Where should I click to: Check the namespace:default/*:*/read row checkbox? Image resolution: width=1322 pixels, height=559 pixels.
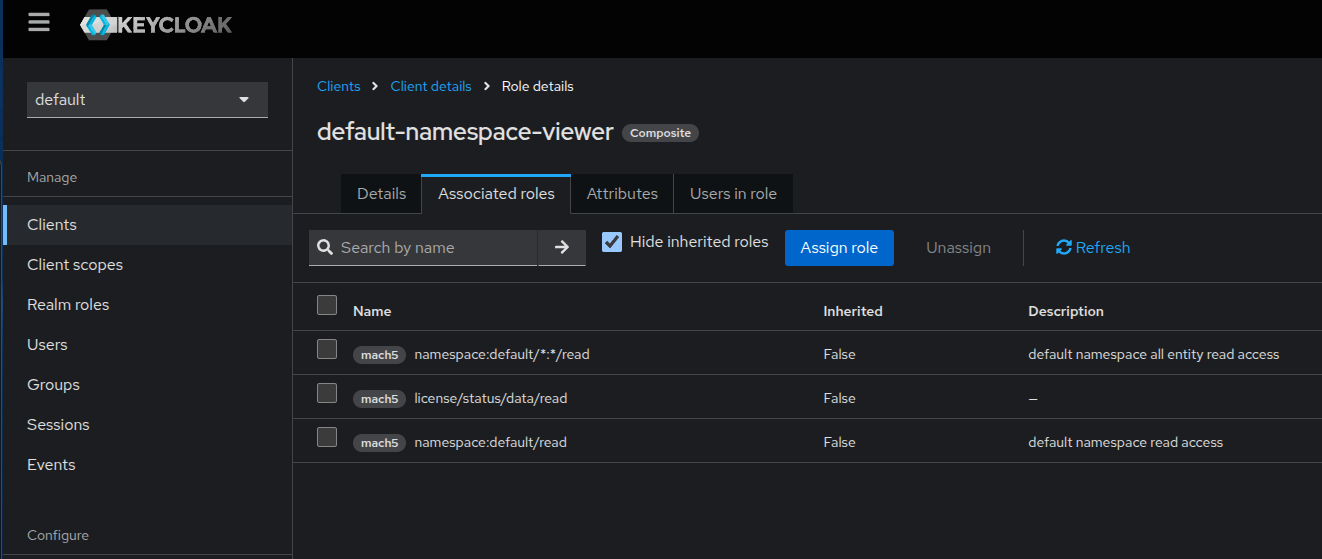327,349
